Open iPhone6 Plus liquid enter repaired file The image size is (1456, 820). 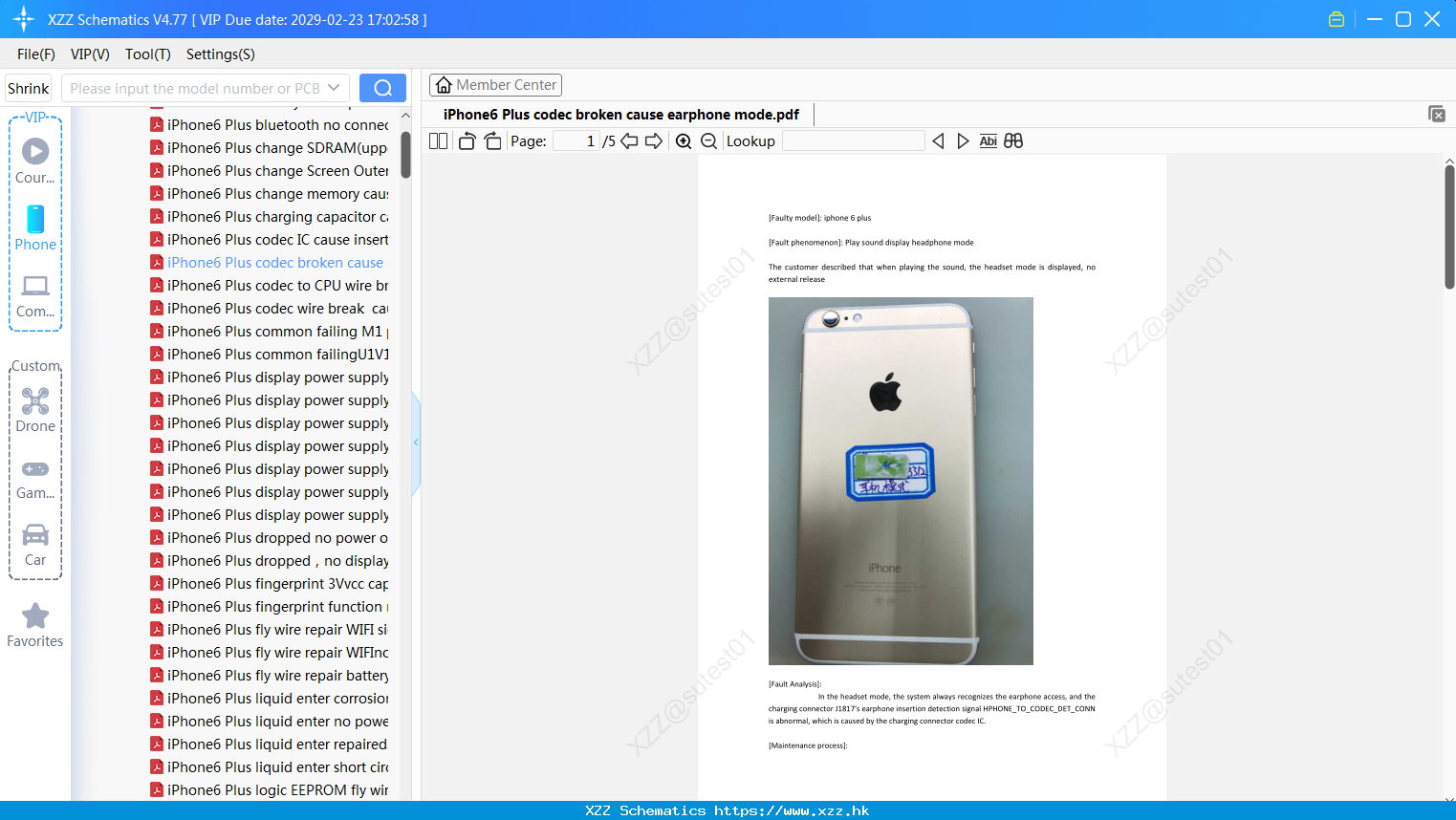[x=270, y=744]
